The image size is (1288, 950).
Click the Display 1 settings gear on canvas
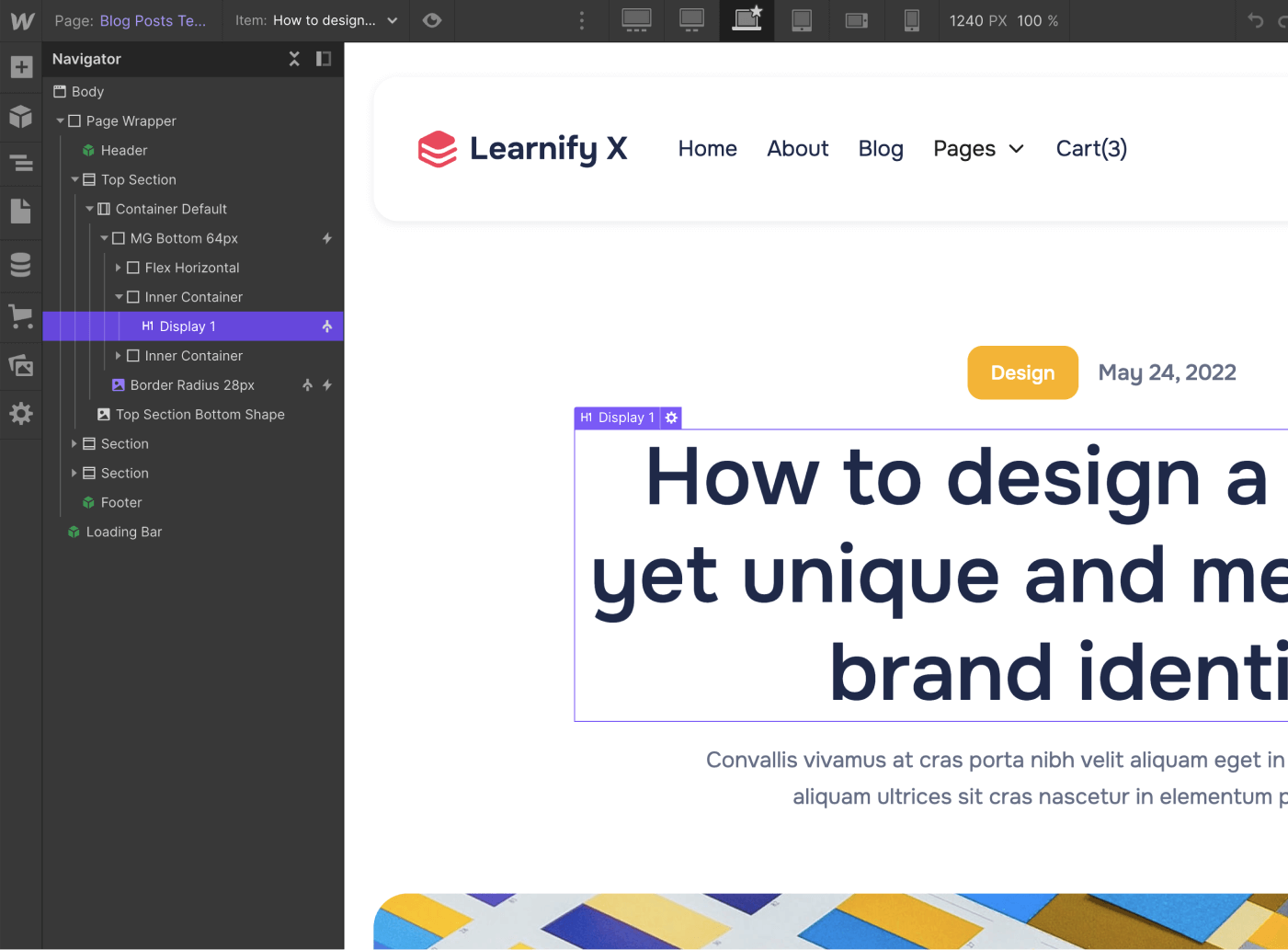pos(671,418)
